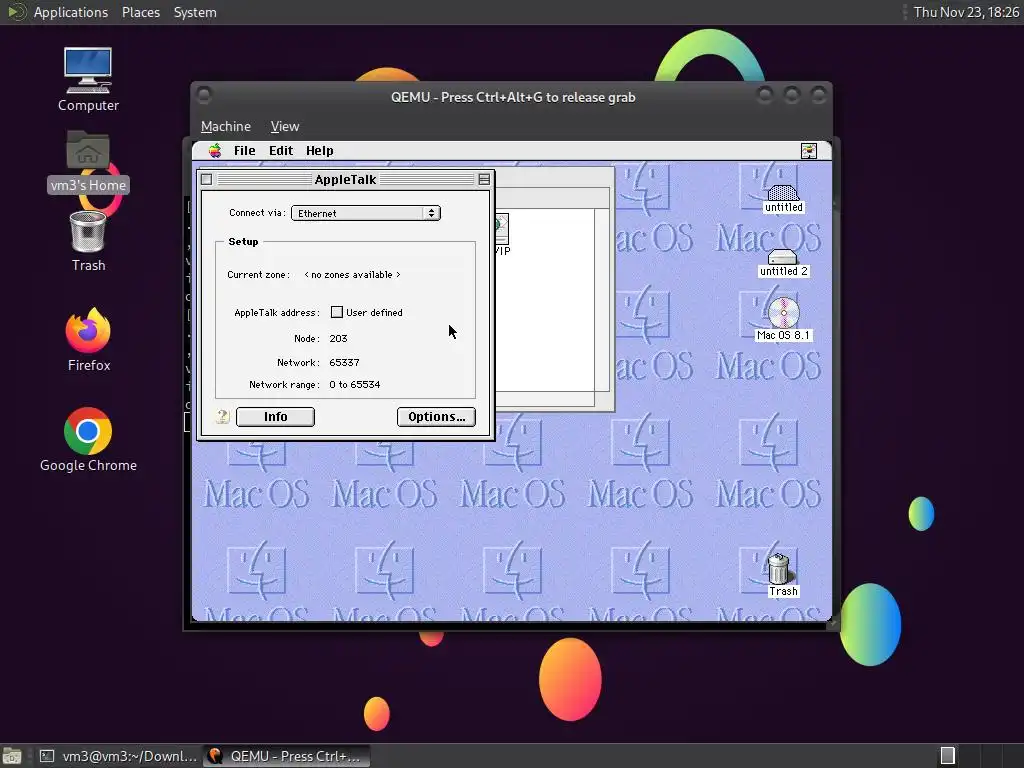Image resolution: width=1024 pixels, height=768 pixels.
Task: Click the Network value 65337
Action: tap(344, 362)
